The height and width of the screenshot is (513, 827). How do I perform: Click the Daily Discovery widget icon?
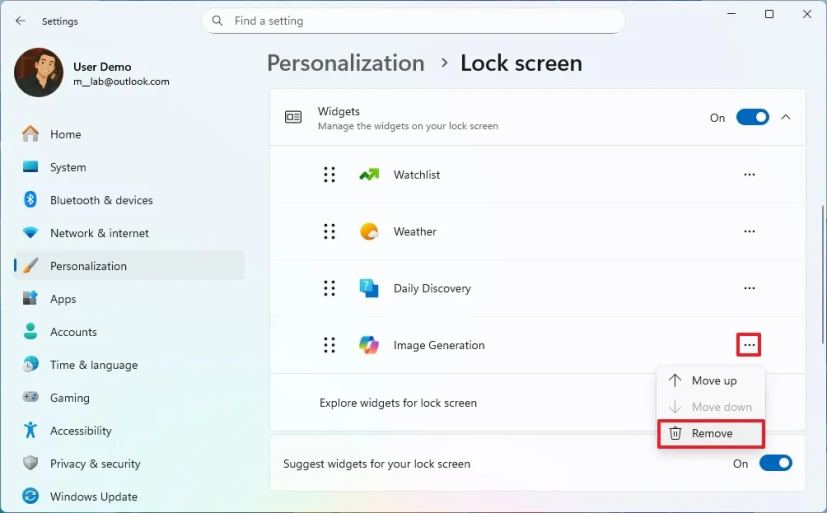pos(369,289)
